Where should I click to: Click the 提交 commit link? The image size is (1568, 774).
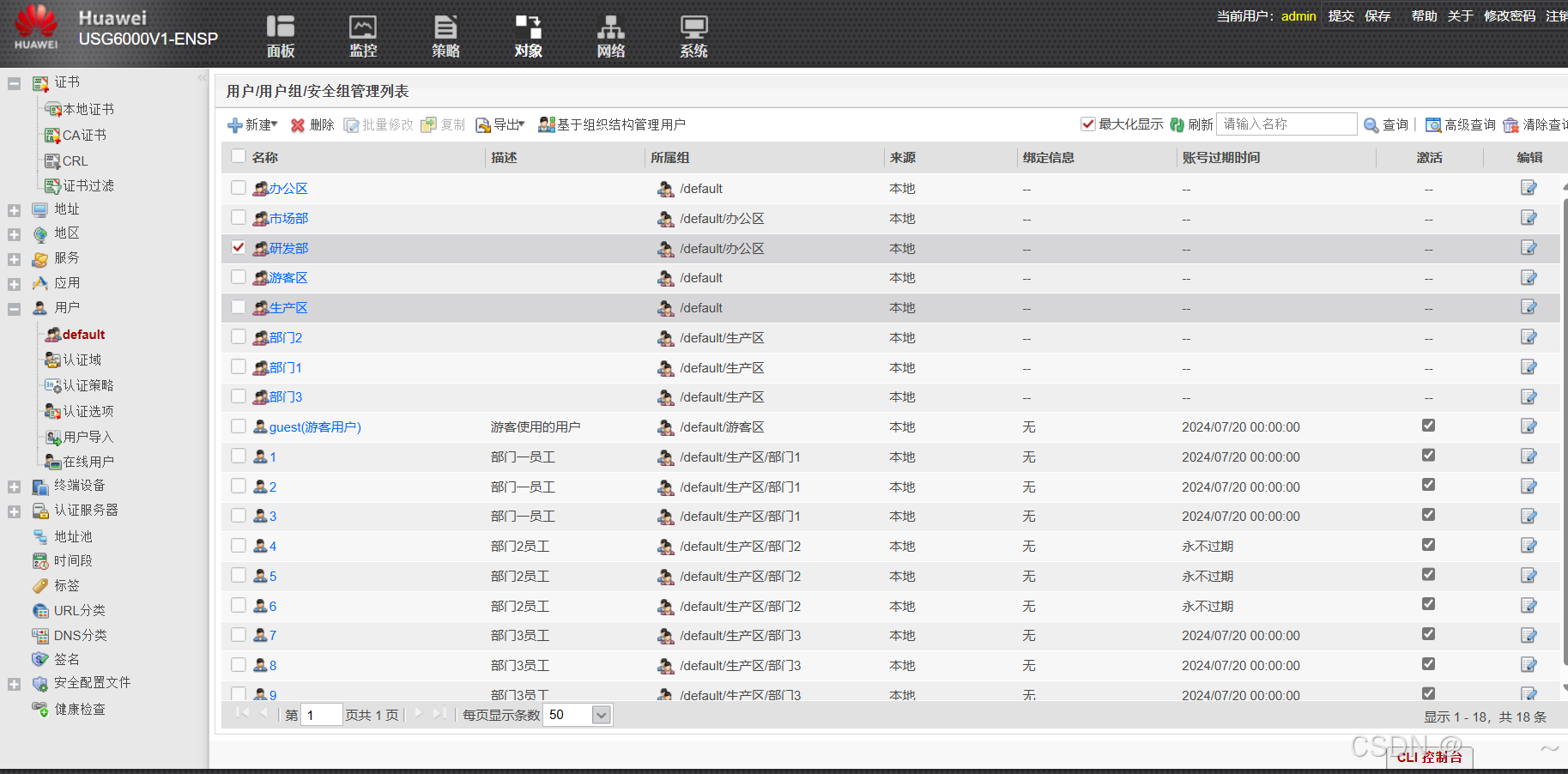point(1341,16)
